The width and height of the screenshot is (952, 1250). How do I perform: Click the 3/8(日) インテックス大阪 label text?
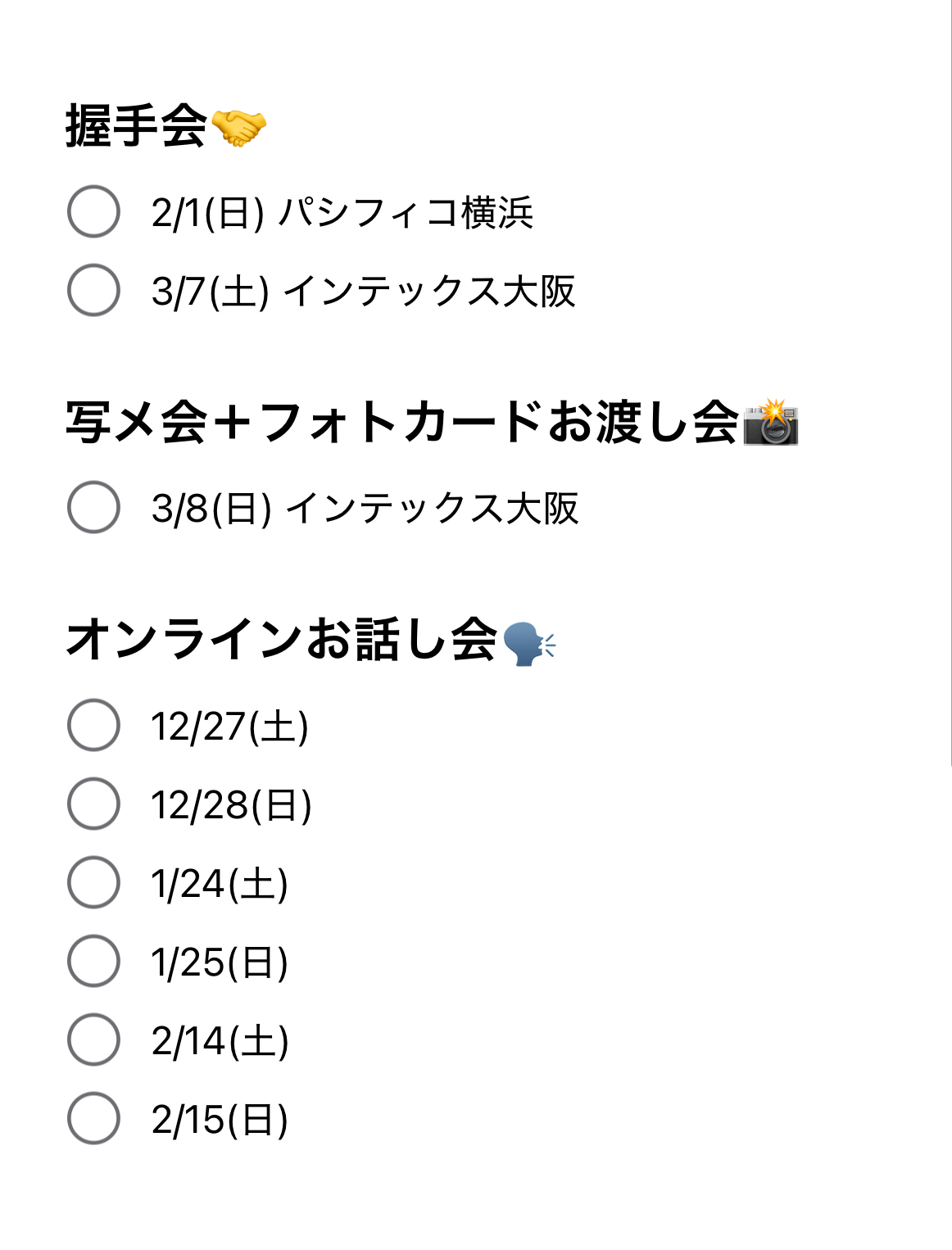(x=365, y=509)
